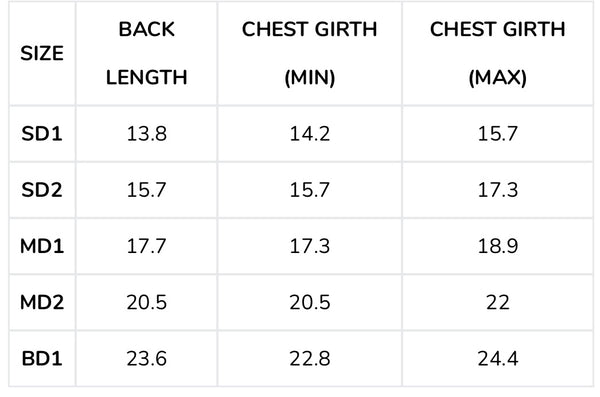Click the 14.2 chest girth min cell
600x397 pixels.
click(x=310, y=134)
